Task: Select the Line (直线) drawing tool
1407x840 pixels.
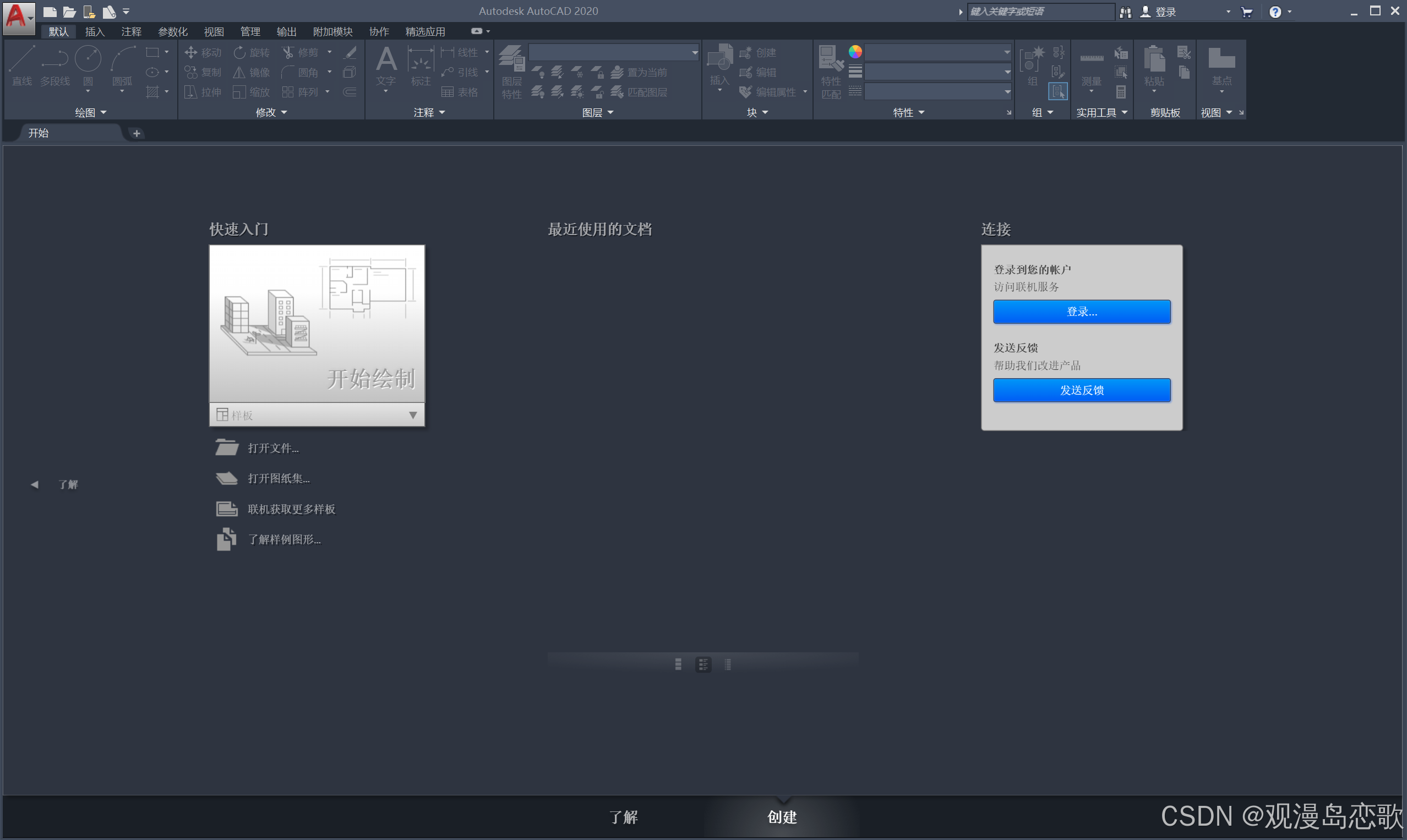Action: coord(21,59)
